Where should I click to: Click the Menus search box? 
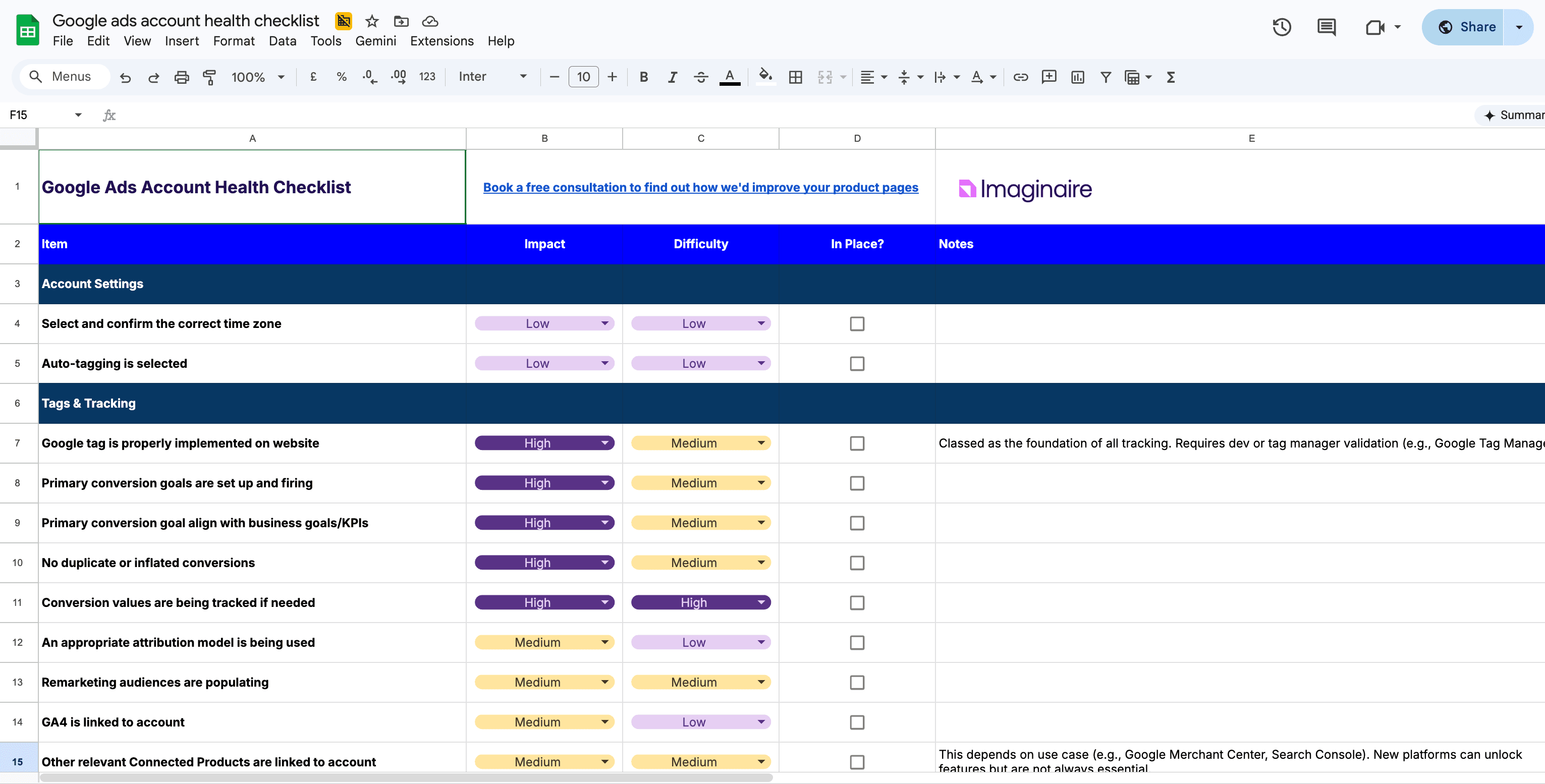pyautogui.click(x=64, y=77)
